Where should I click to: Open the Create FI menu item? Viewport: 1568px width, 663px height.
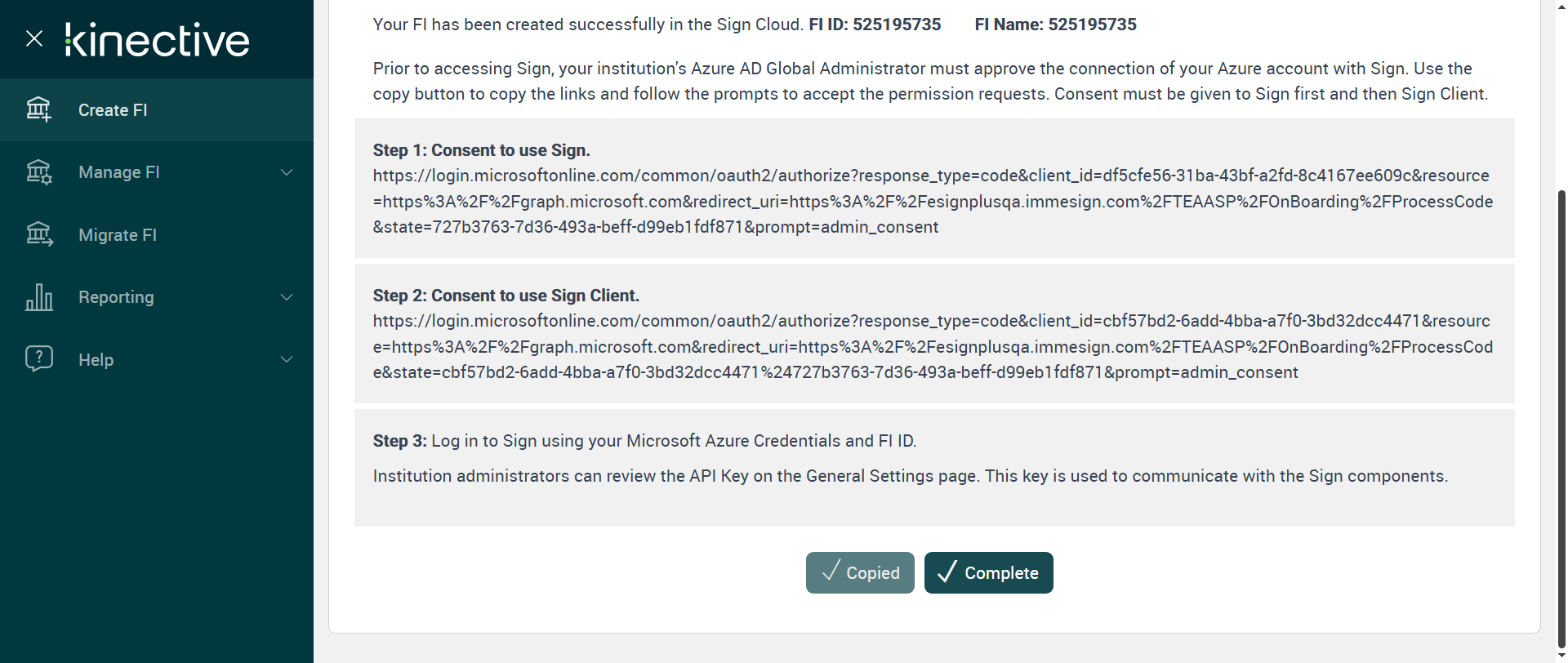[113, 110]
